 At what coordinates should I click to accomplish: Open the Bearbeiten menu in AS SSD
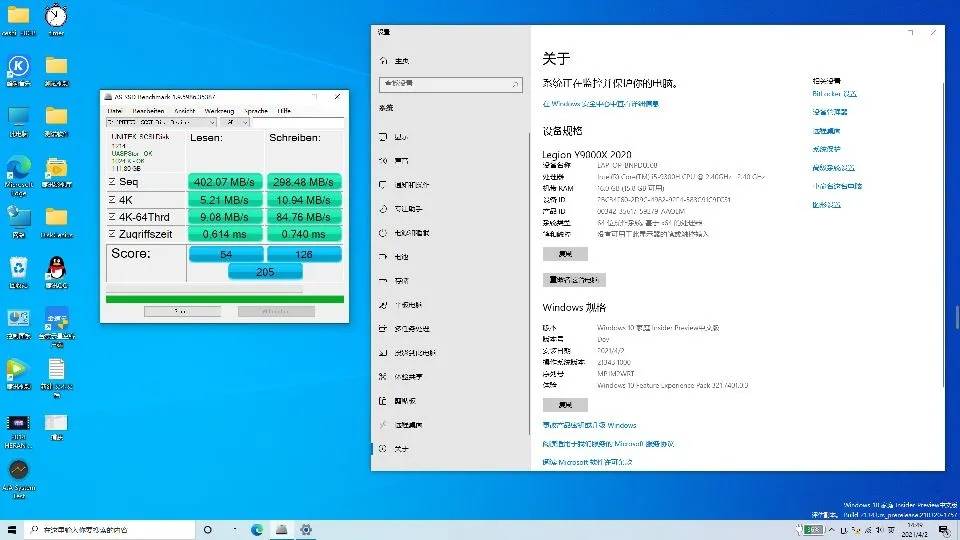click(148, 111)
